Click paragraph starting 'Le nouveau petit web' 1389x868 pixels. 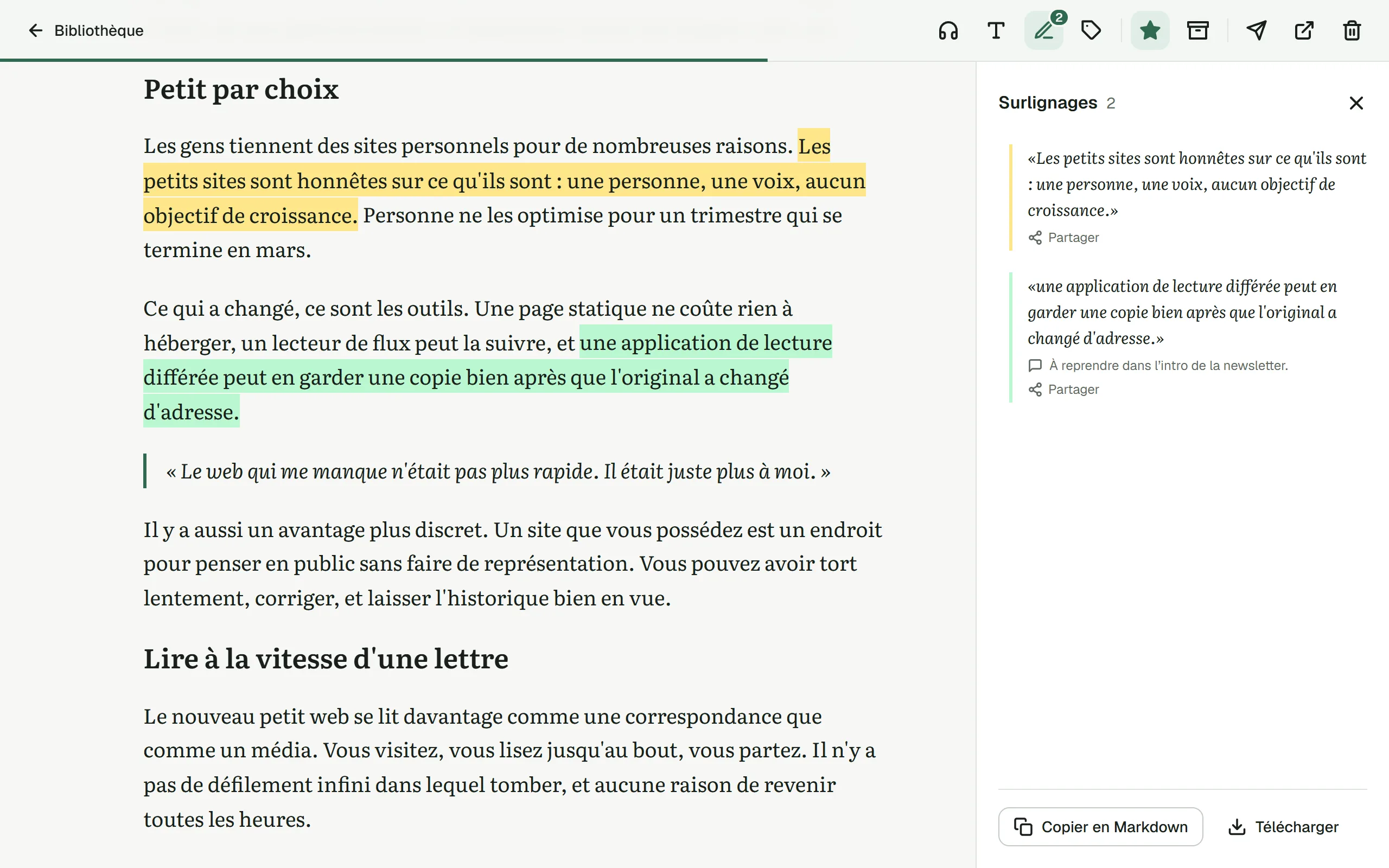[509, 768]
